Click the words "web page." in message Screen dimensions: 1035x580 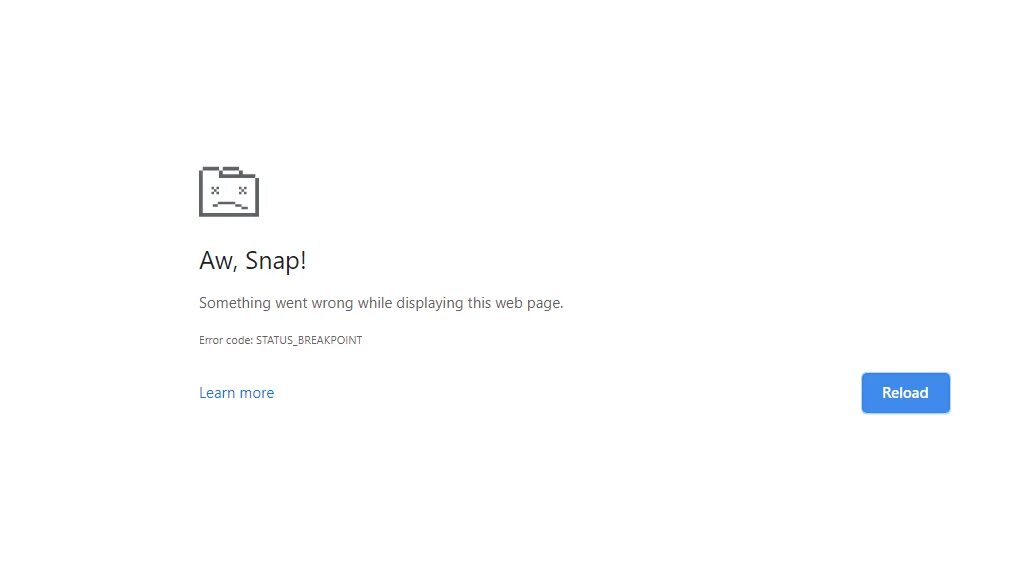(x=529, y=303)
